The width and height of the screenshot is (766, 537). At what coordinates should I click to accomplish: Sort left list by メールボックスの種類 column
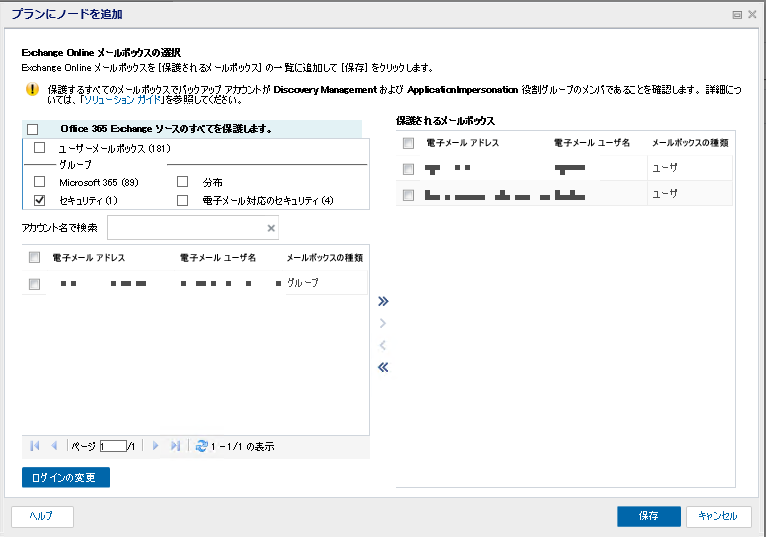[x=325, y=258]
